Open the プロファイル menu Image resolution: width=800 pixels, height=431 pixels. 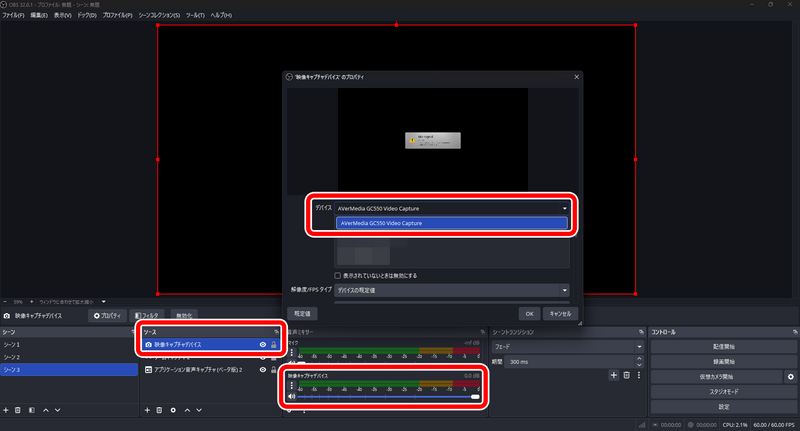(117, 15)
